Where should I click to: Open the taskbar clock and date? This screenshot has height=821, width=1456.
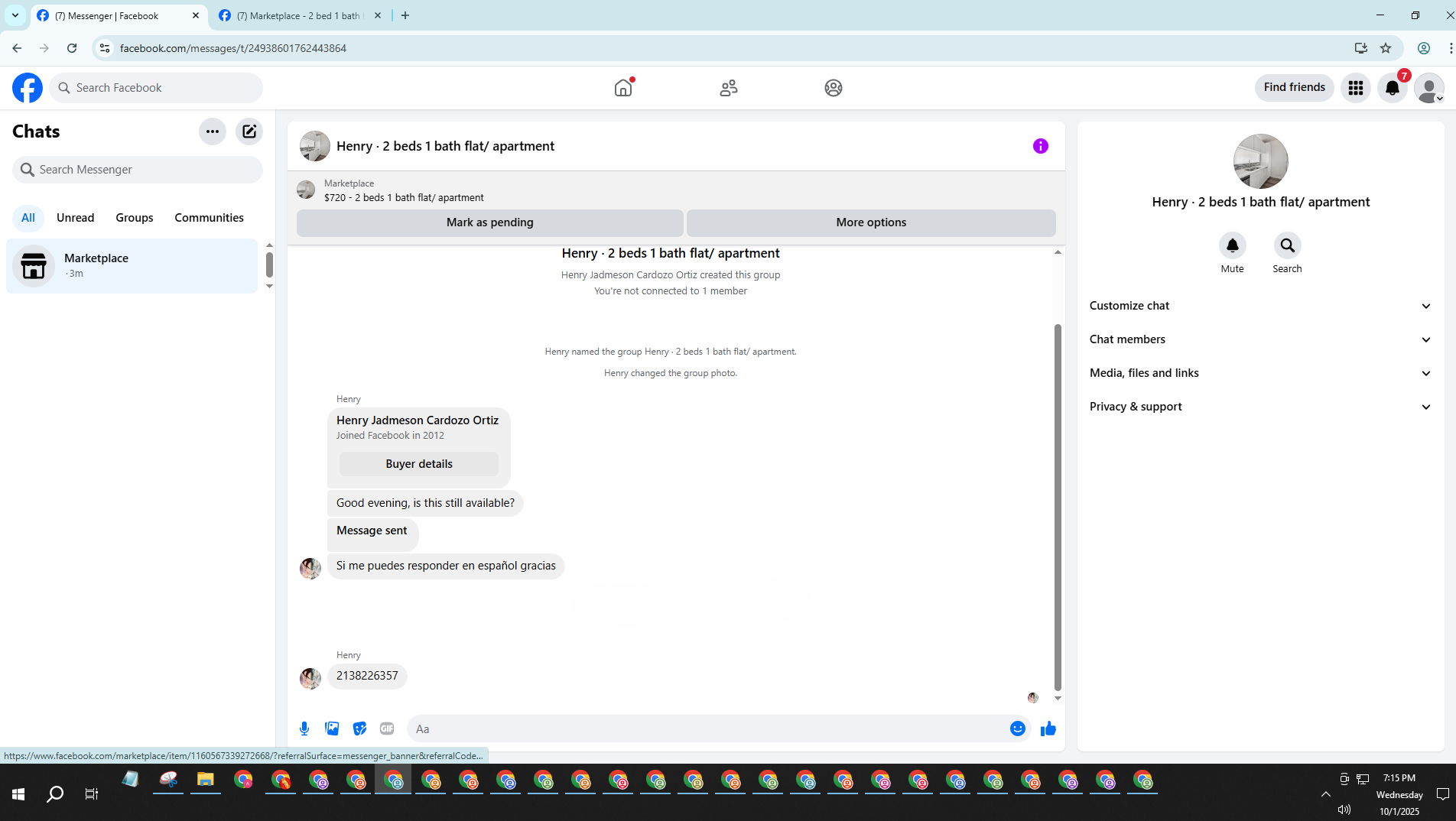[x=1399, y=794]
